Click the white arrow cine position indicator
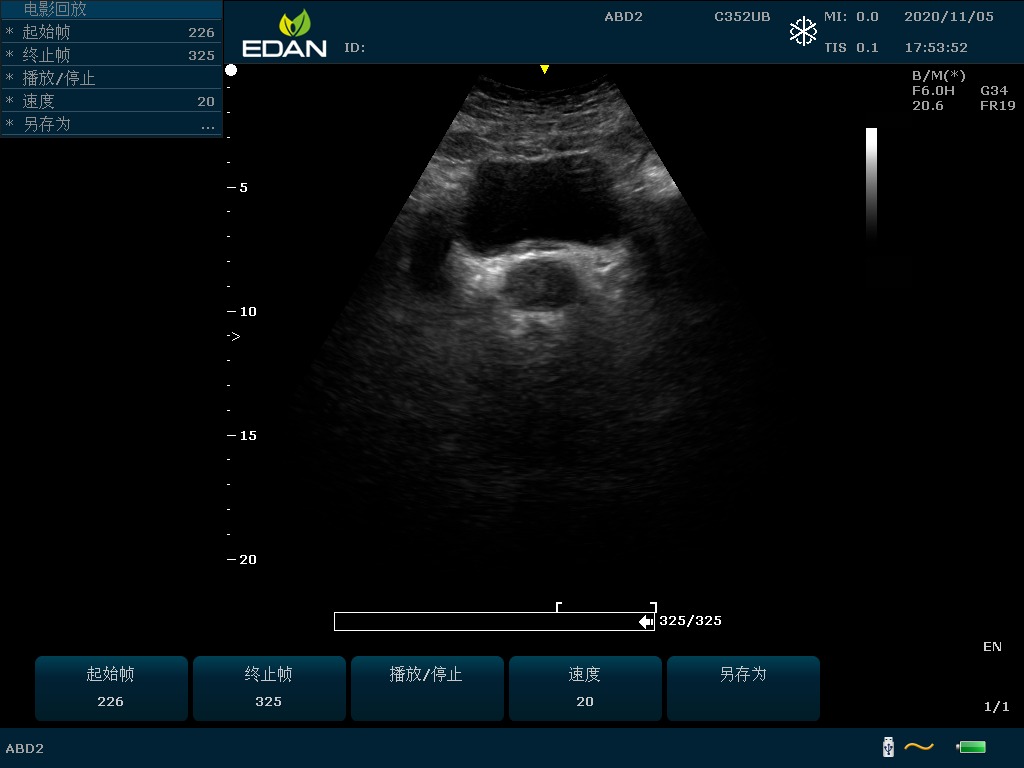This screenshot has height=768, width=1024. [x=645, y=622]
